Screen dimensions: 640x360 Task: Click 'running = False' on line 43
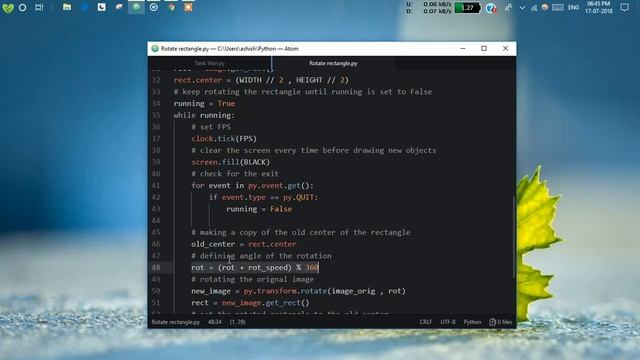click(x=259, y=209)
